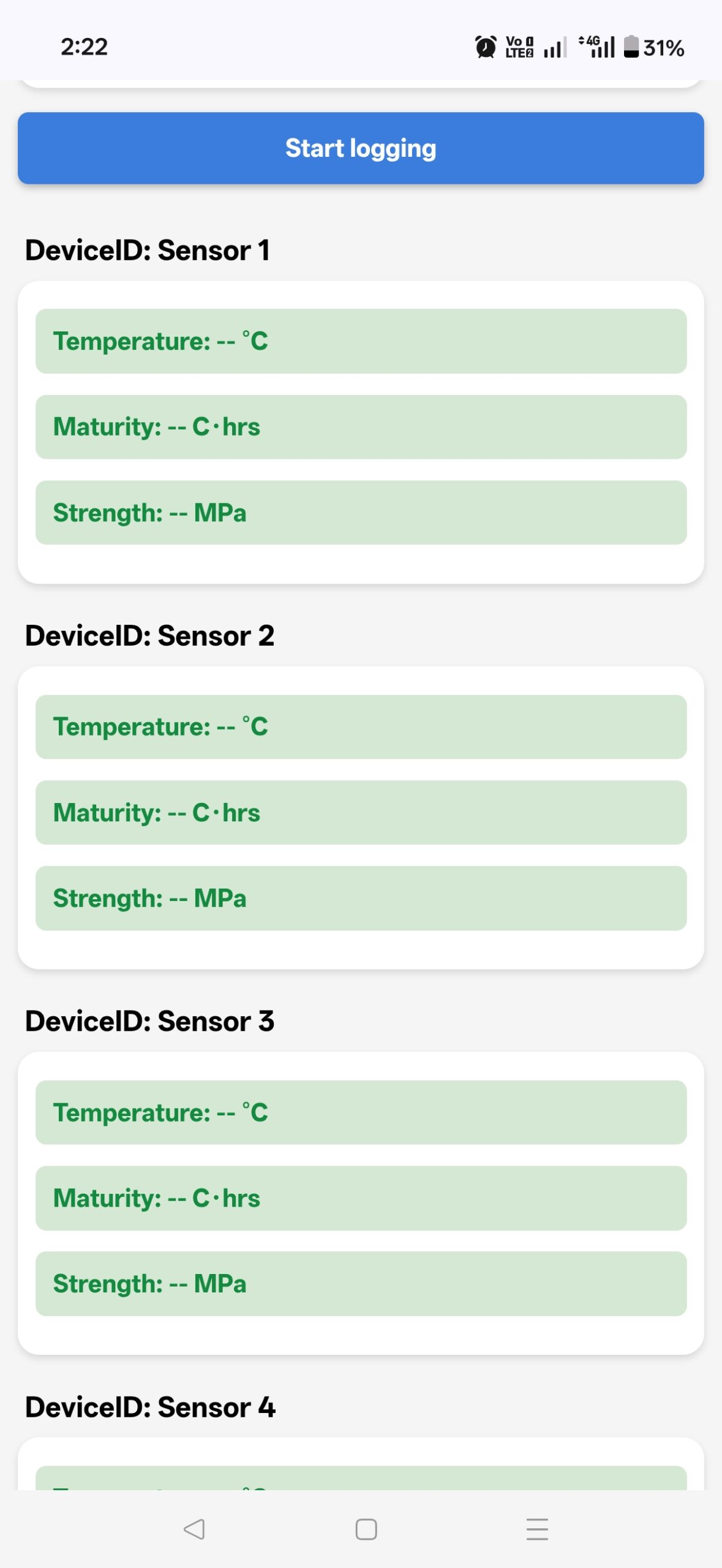This screenshot has height=1568, width=722.
Task: Tap the Start logging button
Action: coord(361,148)
